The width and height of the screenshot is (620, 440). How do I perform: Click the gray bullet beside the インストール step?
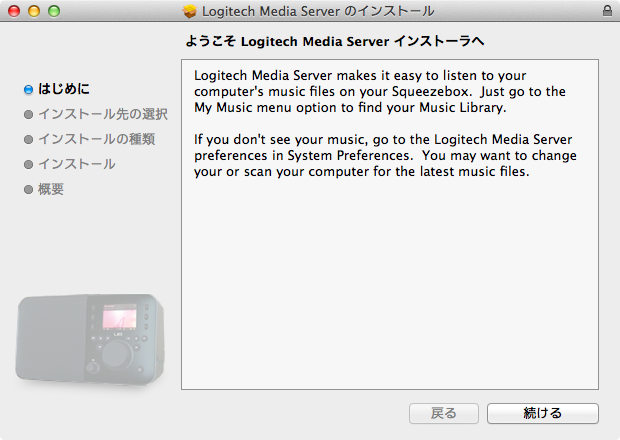(x=29, y=164)
